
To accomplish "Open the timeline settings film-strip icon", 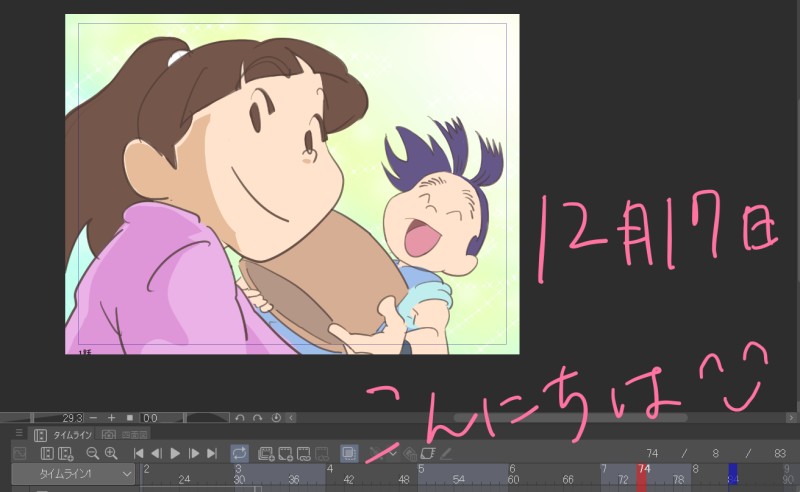I will coord(47,453).
